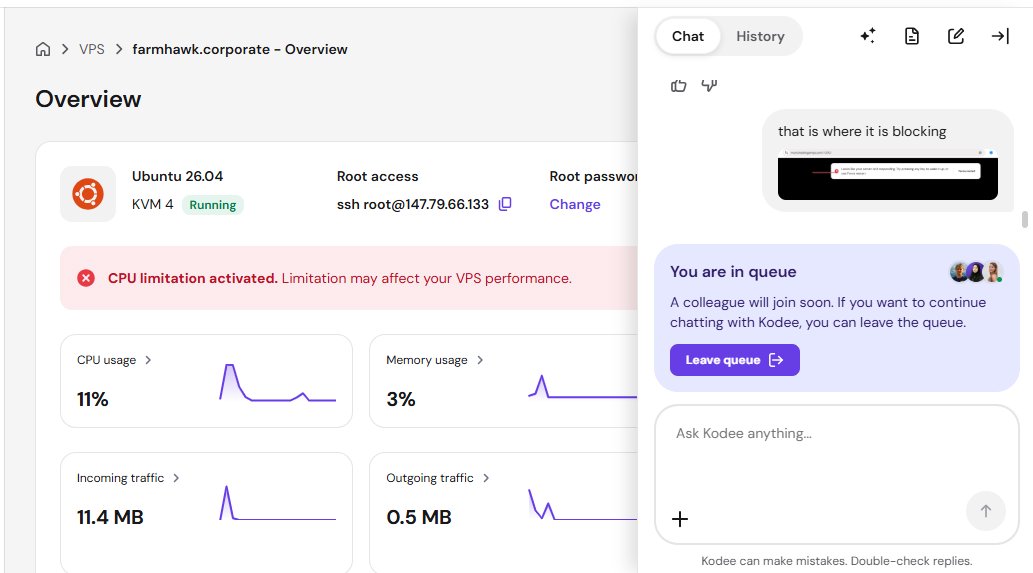1033x573 pixels.
Task: Click the KVM 4 plan label
Action: pos(152,204)
